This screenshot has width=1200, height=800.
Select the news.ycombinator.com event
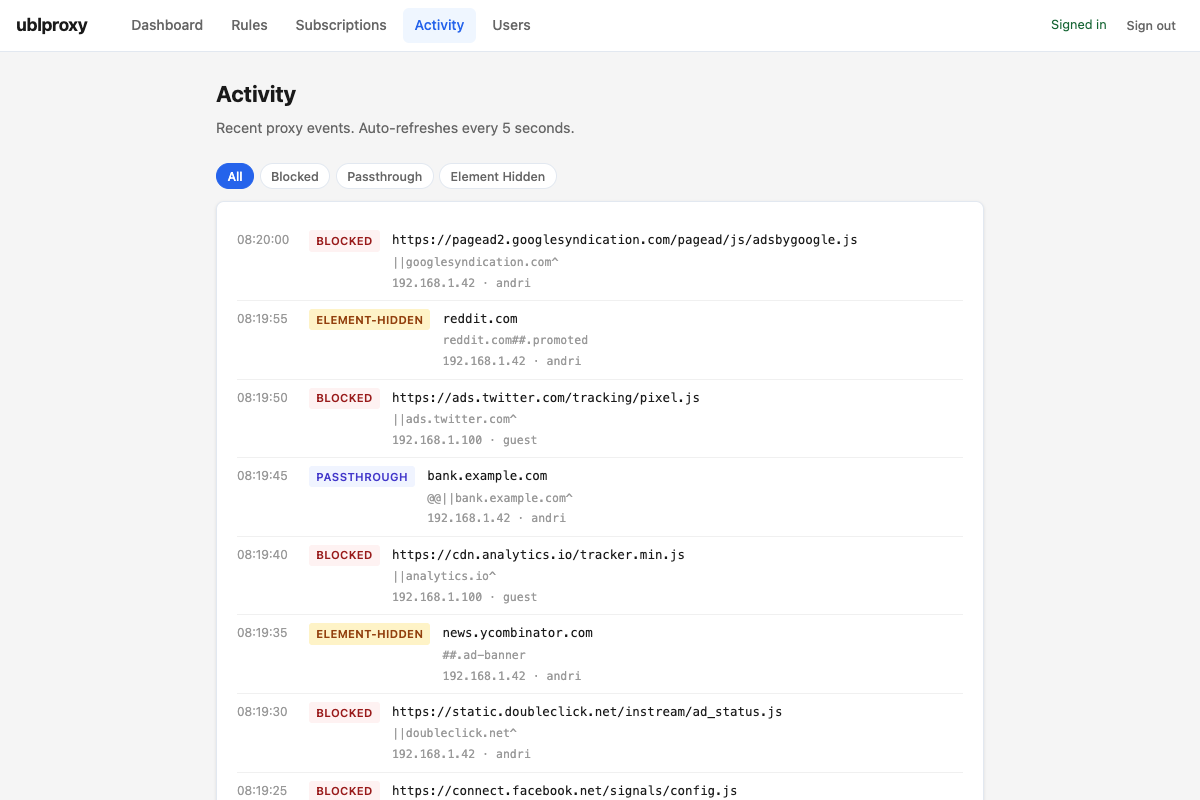tap(517, 633)
